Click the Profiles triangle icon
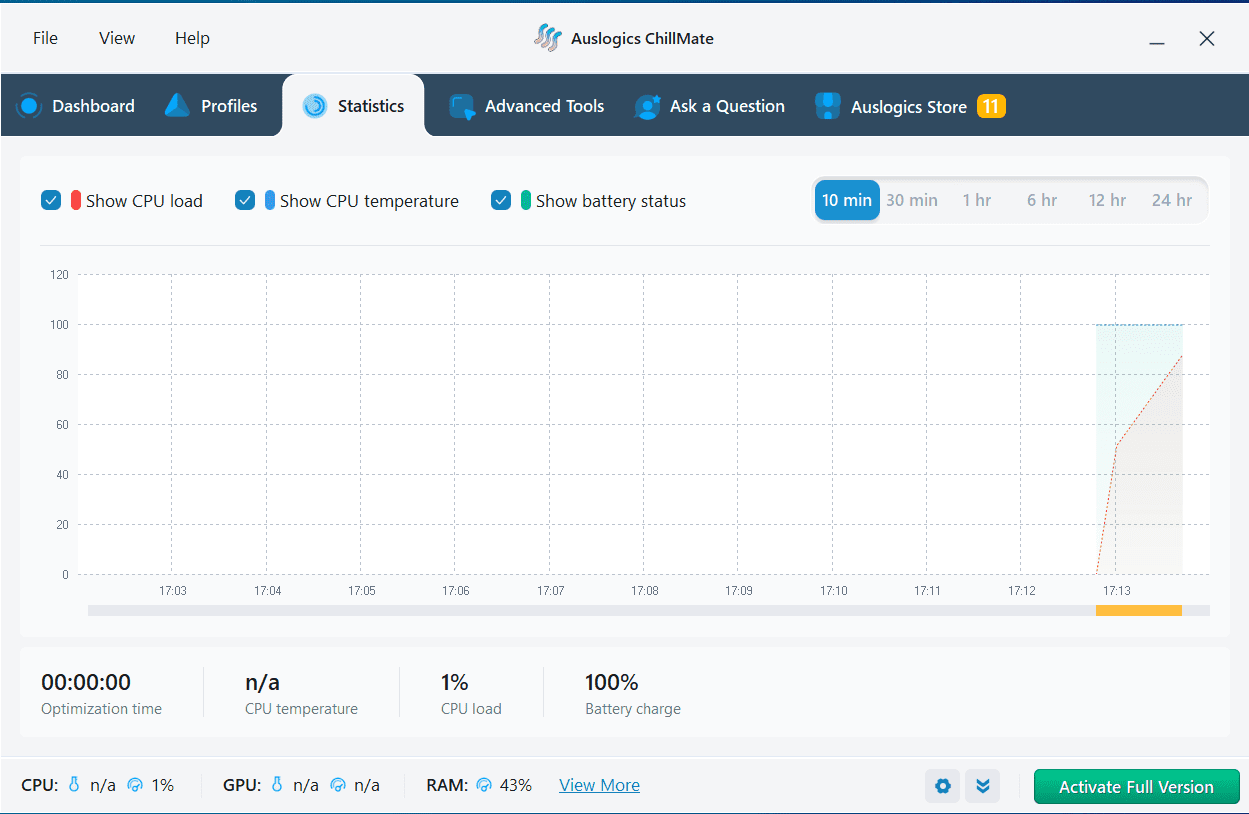The height and width of the screenshot is (814, 1249). (178, 105)
